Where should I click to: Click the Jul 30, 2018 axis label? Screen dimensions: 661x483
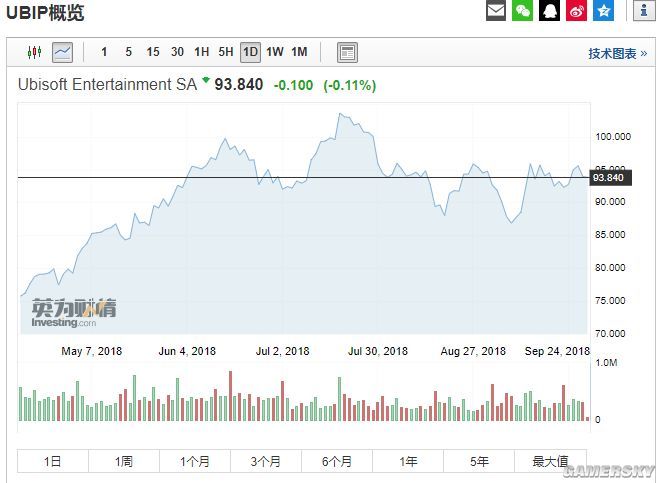(x=378, y=351)
